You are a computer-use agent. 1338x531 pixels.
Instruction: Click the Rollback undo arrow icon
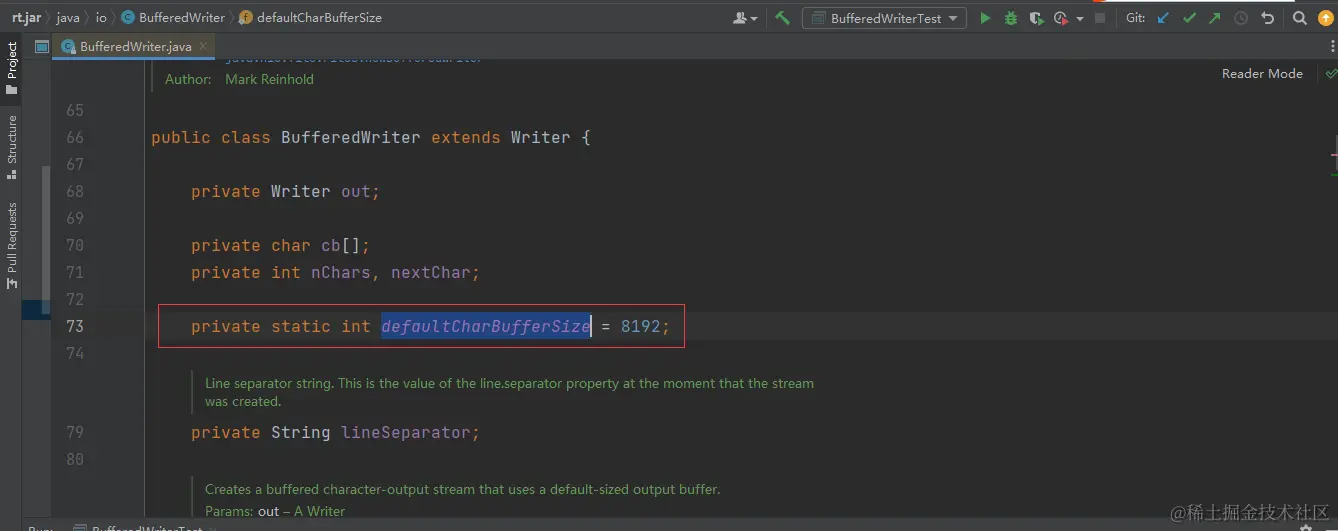point(1268,18)
